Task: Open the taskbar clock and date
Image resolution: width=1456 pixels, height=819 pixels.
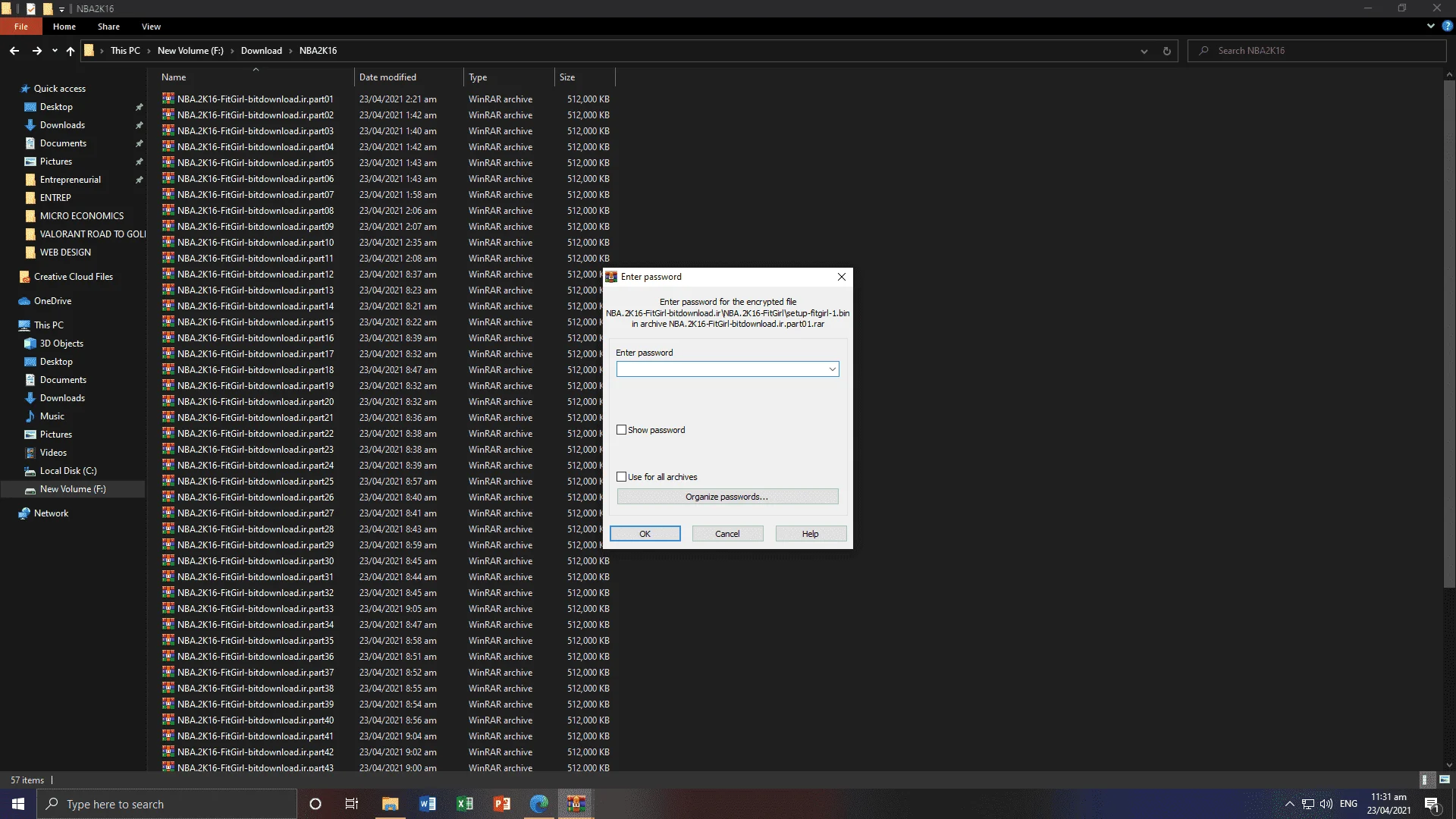Action: click(x=1389, y=804)
